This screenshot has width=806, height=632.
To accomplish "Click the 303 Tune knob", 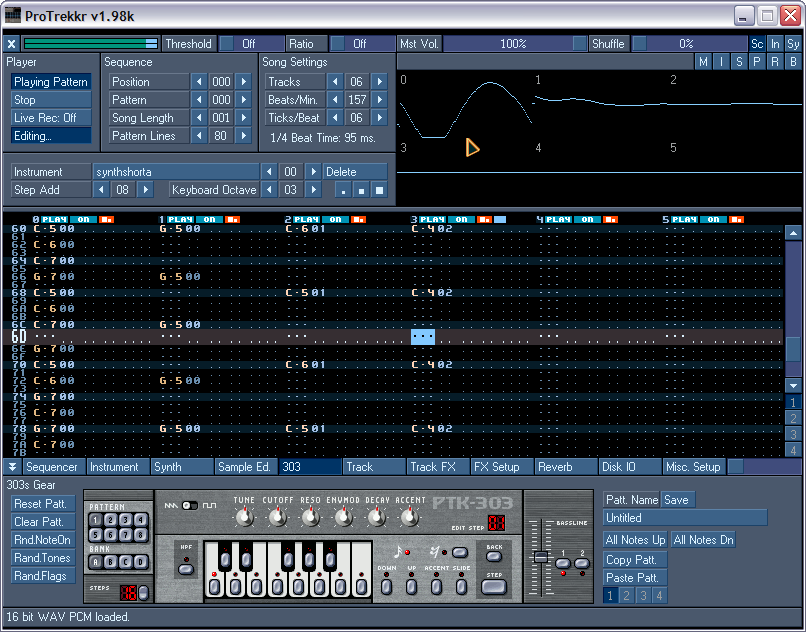I will (245, 517).
